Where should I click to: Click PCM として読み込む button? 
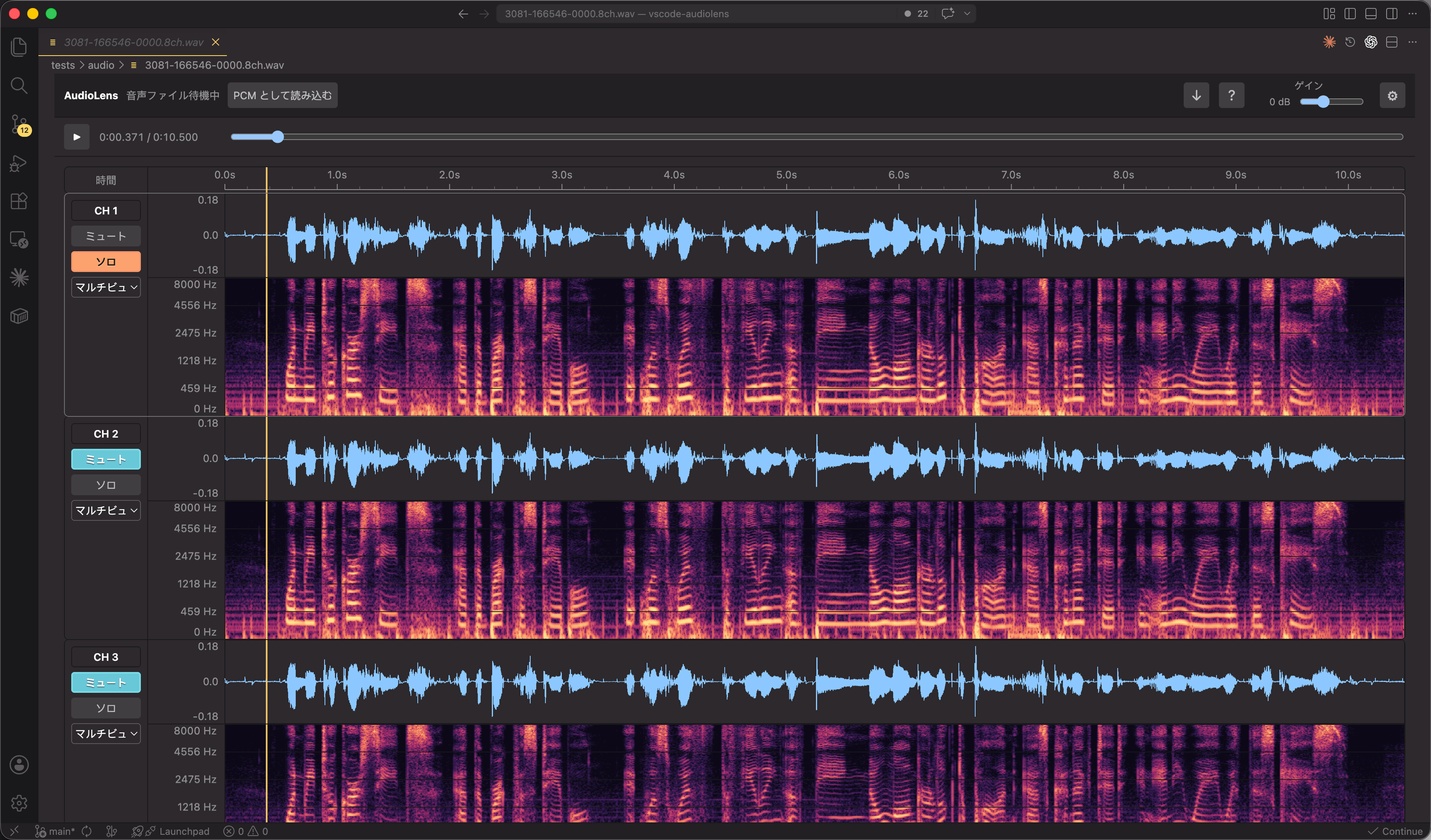pos(282,95)
